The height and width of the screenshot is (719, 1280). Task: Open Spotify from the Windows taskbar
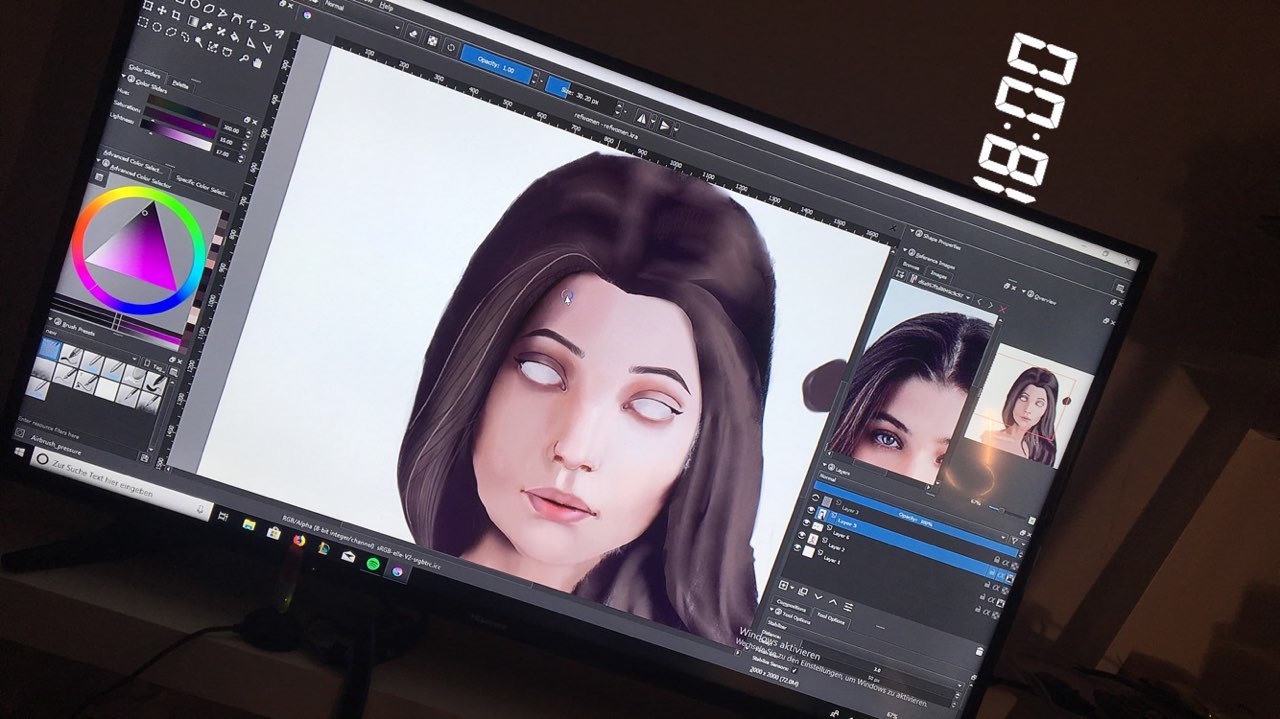tap(372, 565)
